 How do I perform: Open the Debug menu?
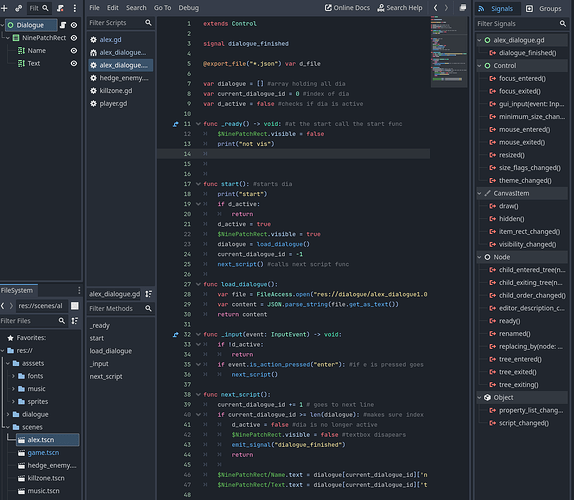pyautogui.click(x=189, y=8)
